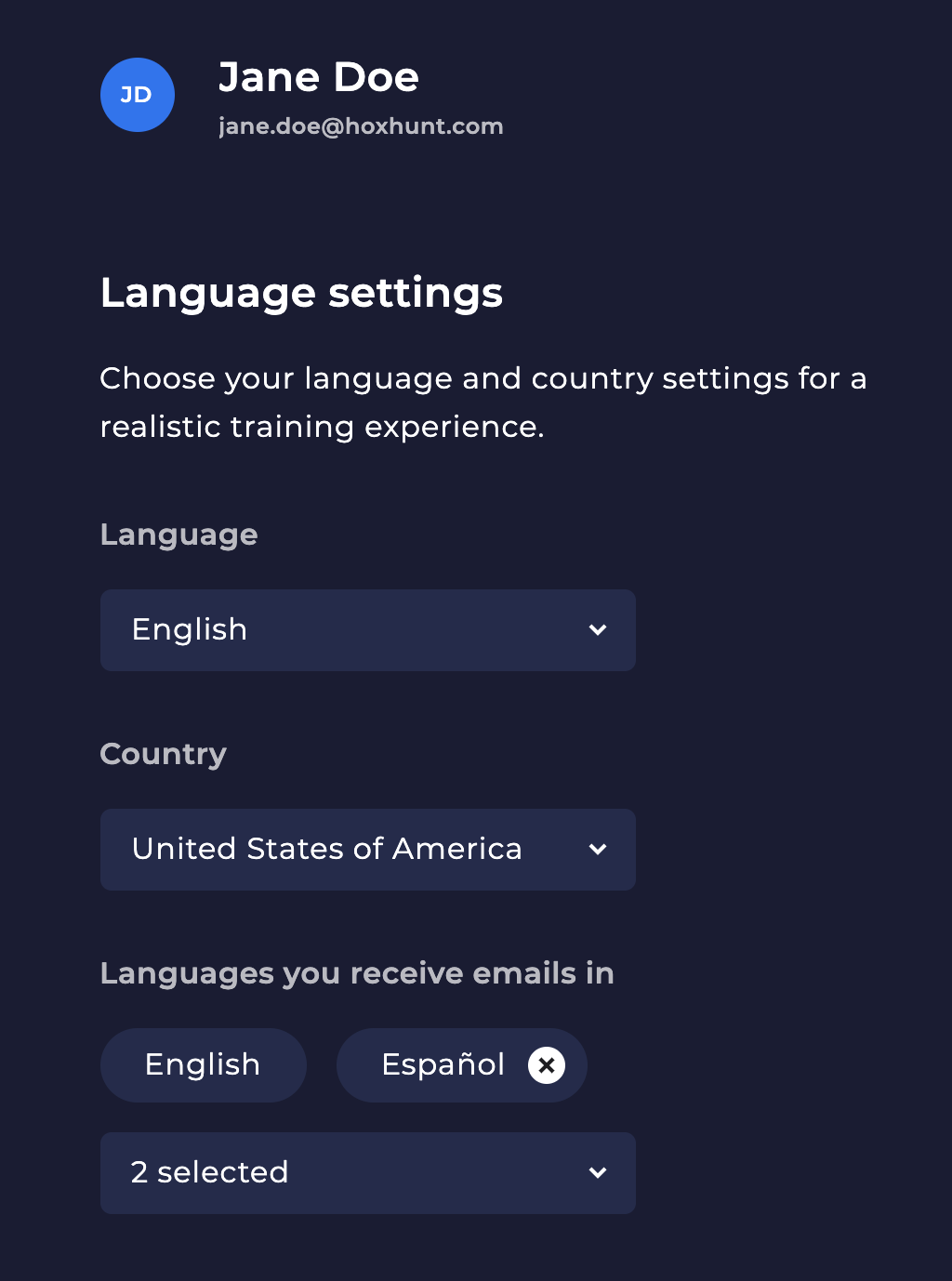Select the Español email language chip
Image resolution: width=952 pixels, height=1281 pixels.
(462, 1065)
